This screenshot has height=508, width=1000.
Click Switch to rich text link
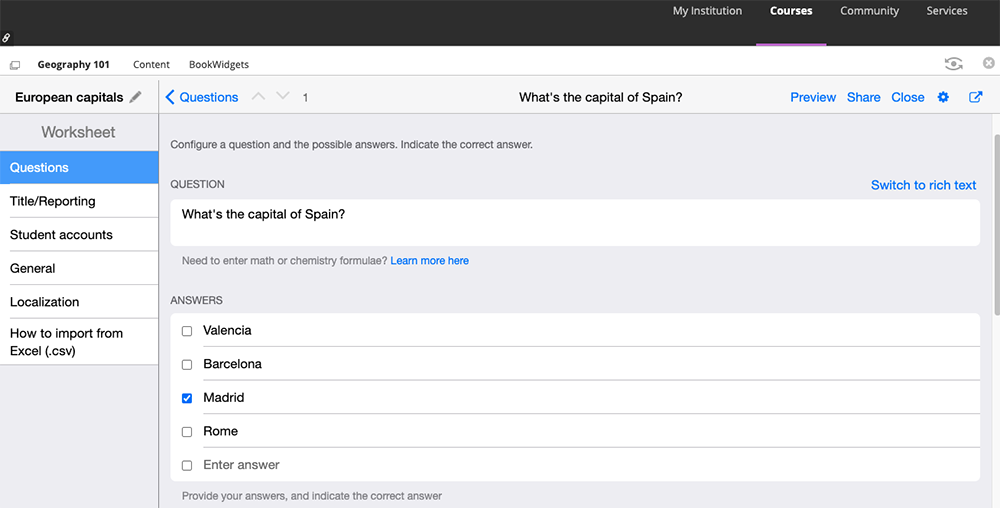click(923, 185)
